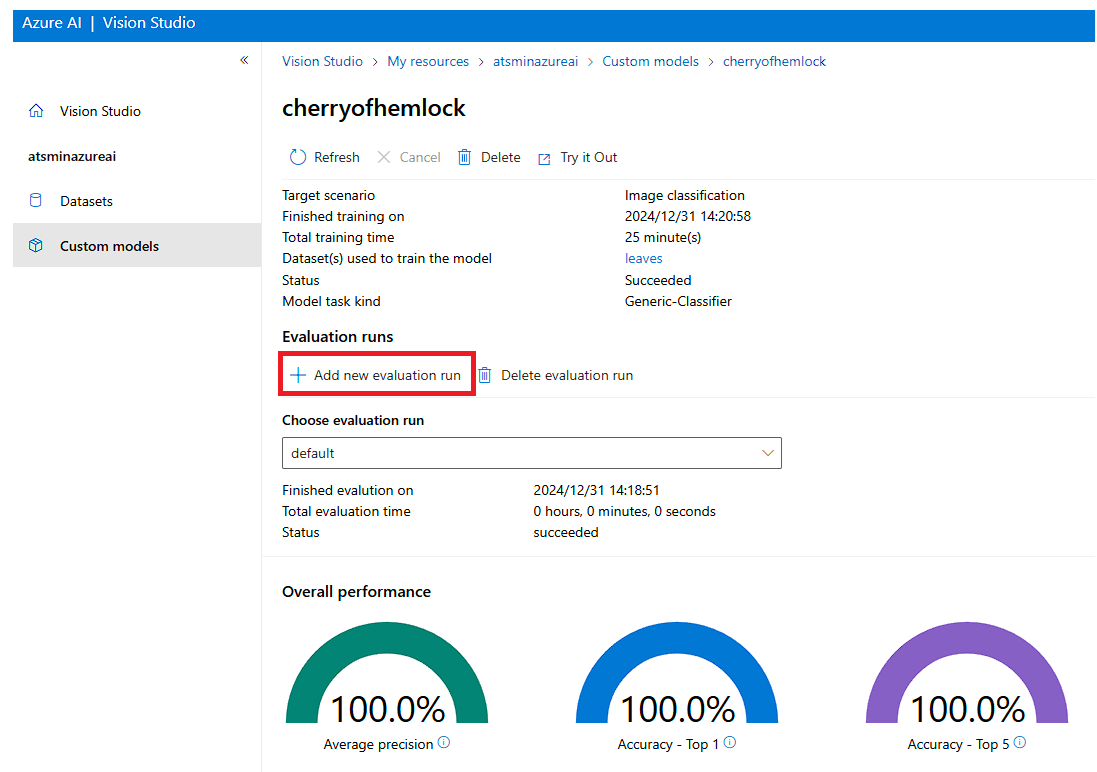Image resolution: width=1097 pixels, height=772 pixels.
Task: Click Delete evaluation run label
Action: click(x=567, y=375)
